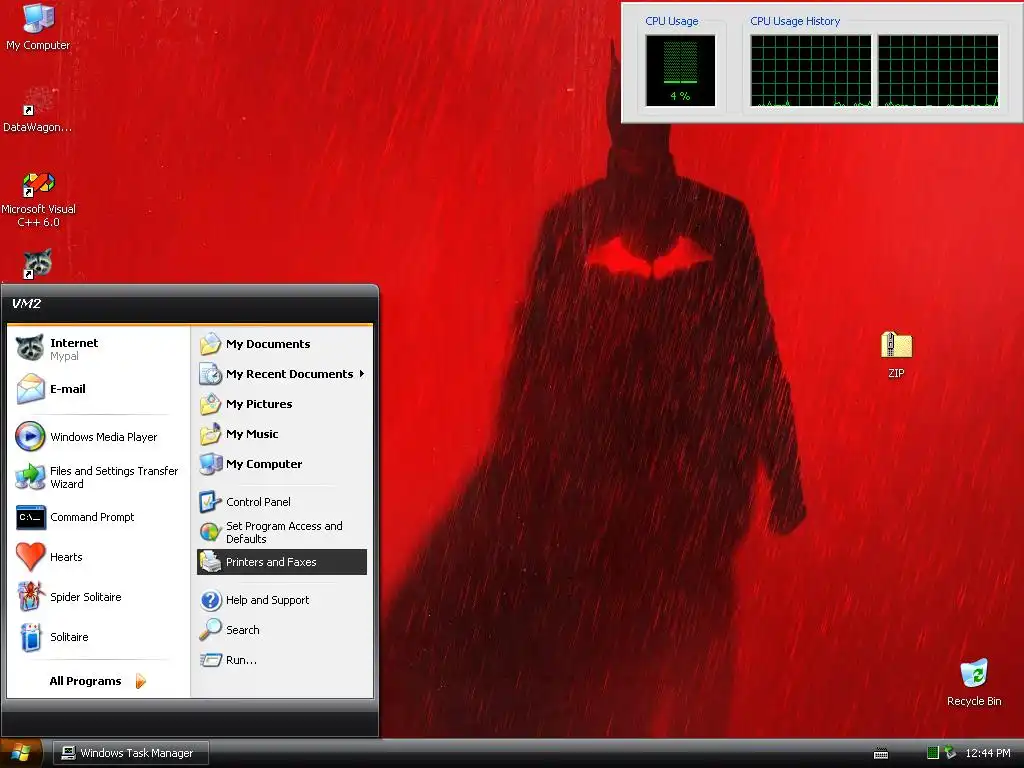Open the Run dialog
The image size is (1024, 768).
point(281,660)
